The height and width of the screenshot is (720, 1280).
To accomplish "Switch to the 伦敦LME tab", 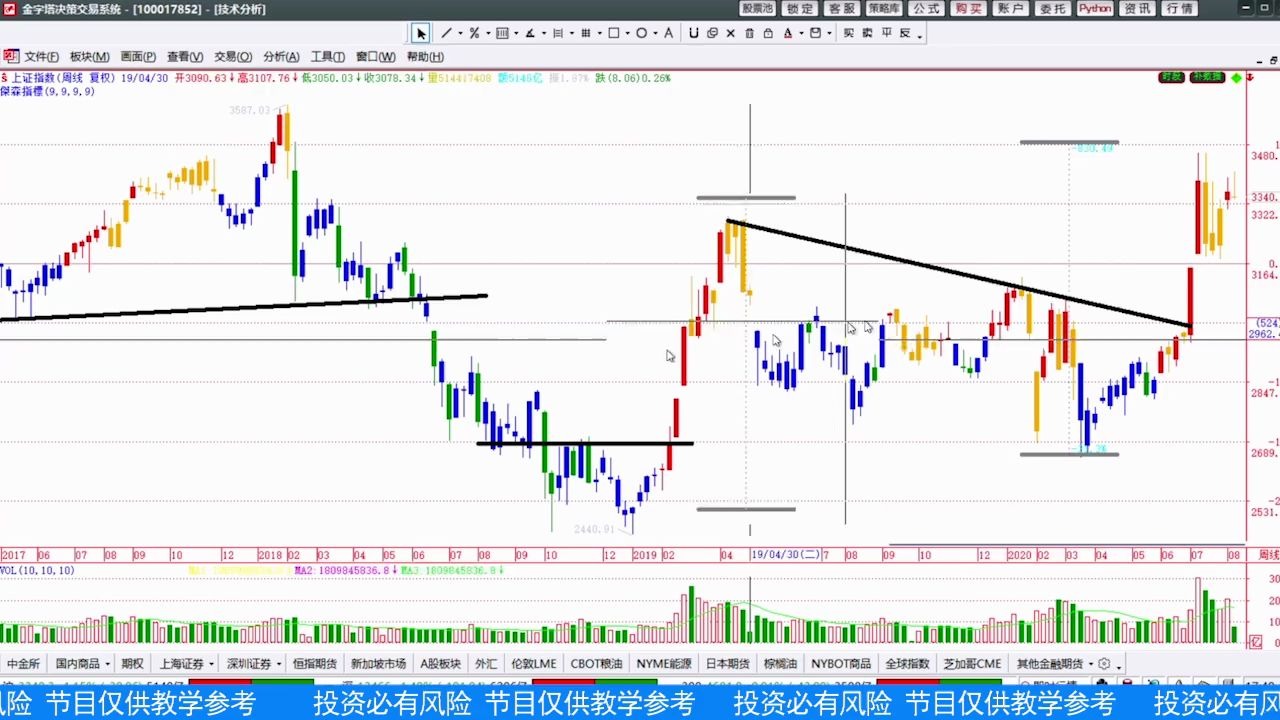I will 534,663.
